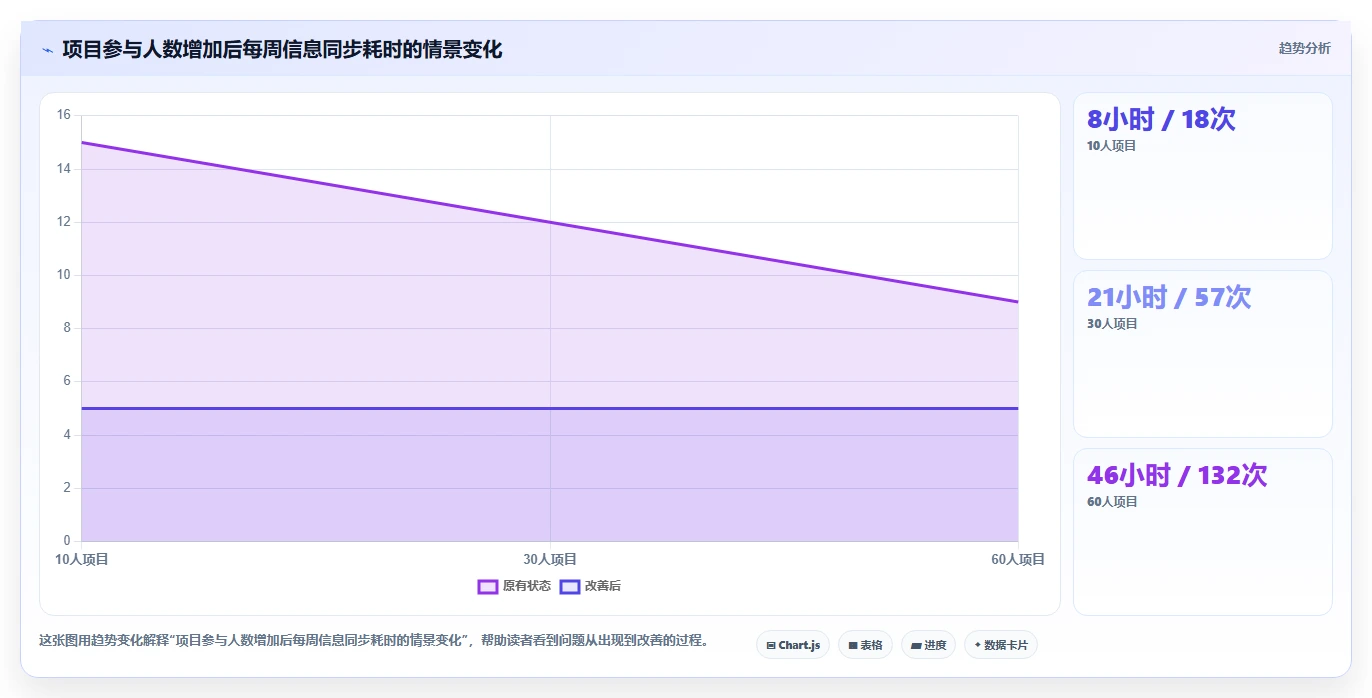Click the 60人项目 caption under 46小时 card

click(x=1112, y=502)
